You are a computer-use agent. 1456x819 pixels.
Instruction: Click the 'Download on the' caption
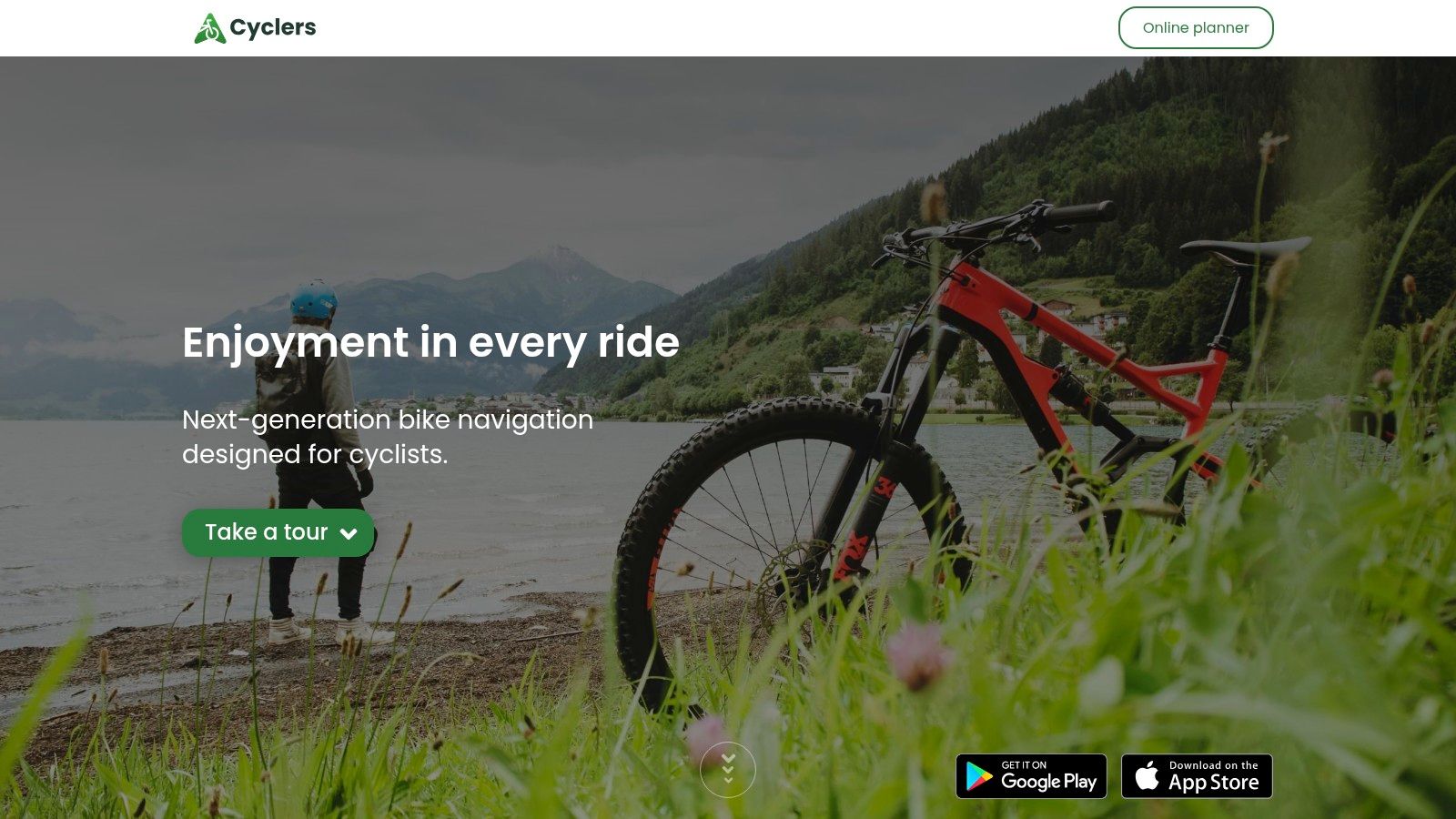(x=1214, y=765)
